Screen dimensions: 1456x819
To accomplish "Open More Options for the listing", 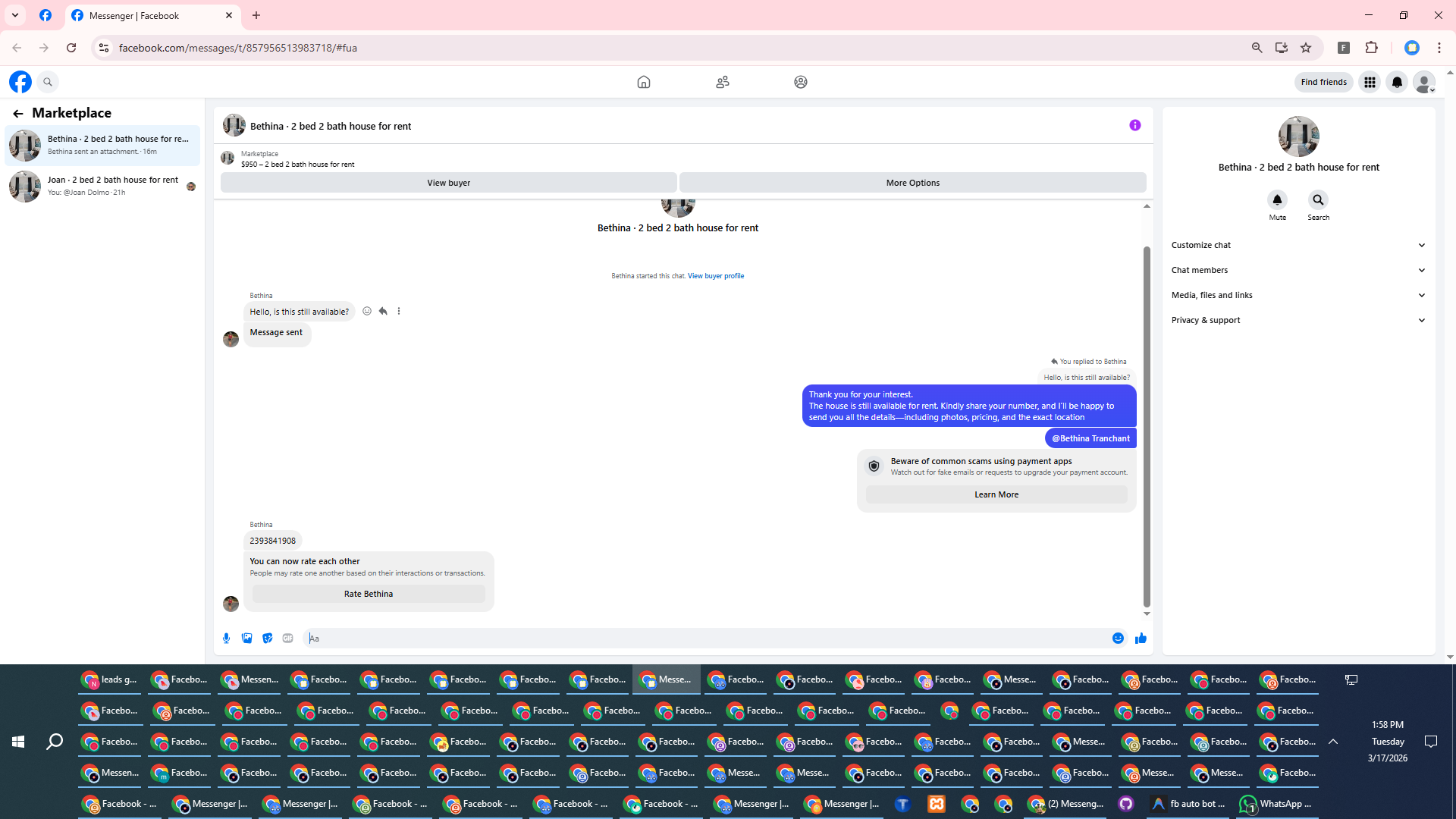I will point(913,183).
